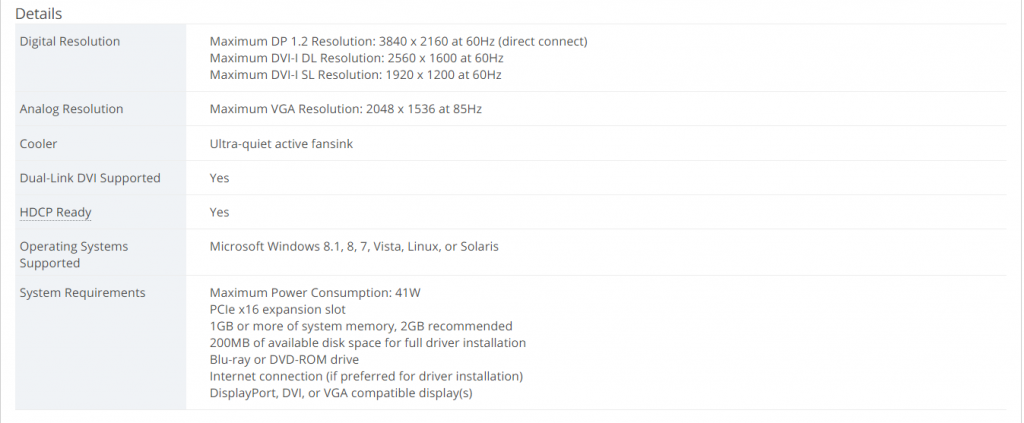The height and width of the screenshot is (423, 1024).
Task: Click the Microsoft Windows 8.1 operating systems text
Action: pyautogui.click(x=354, y=246)
